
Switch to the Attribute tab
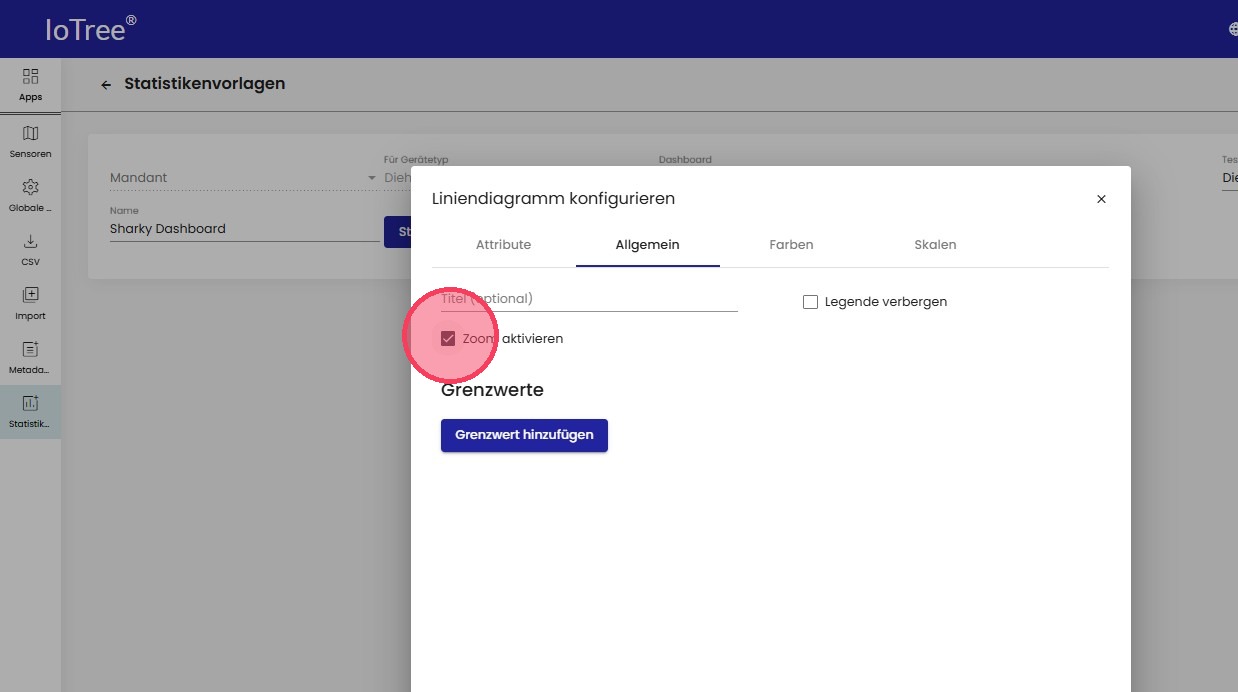[x=503, y=245]
